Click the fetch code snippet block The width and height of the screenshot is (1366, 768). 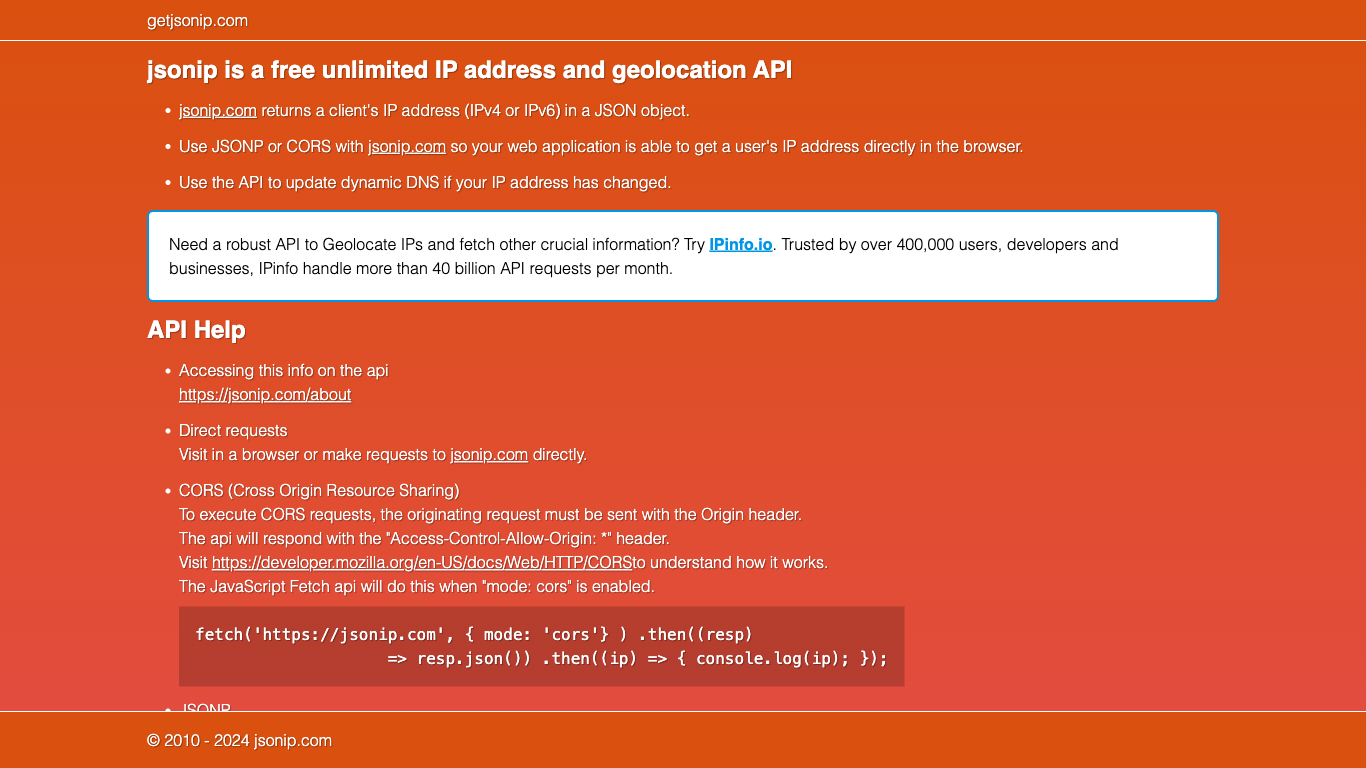coord(542,646)
